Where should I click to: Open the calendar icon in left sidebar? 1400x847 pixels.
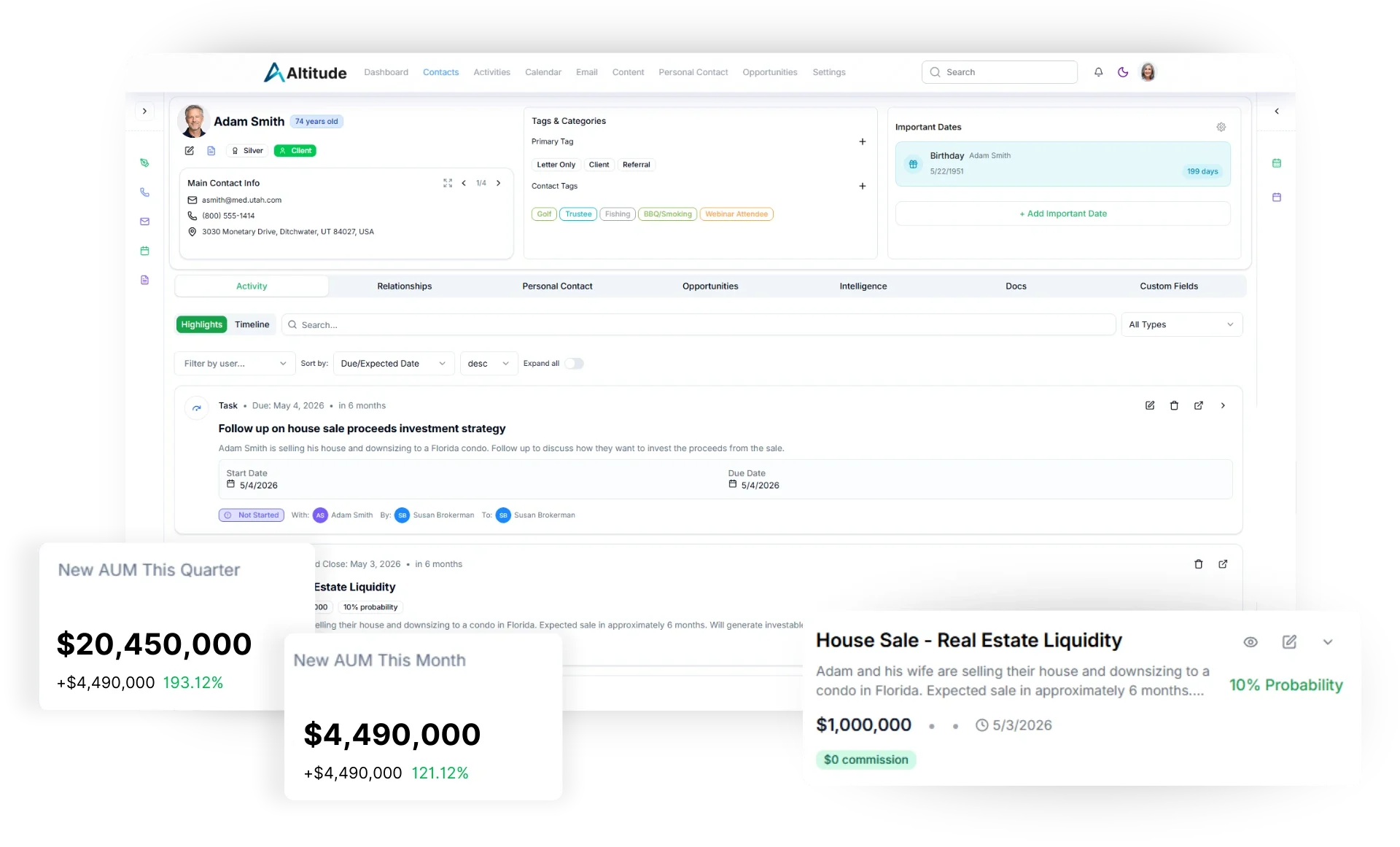click(x=145, y=251)
